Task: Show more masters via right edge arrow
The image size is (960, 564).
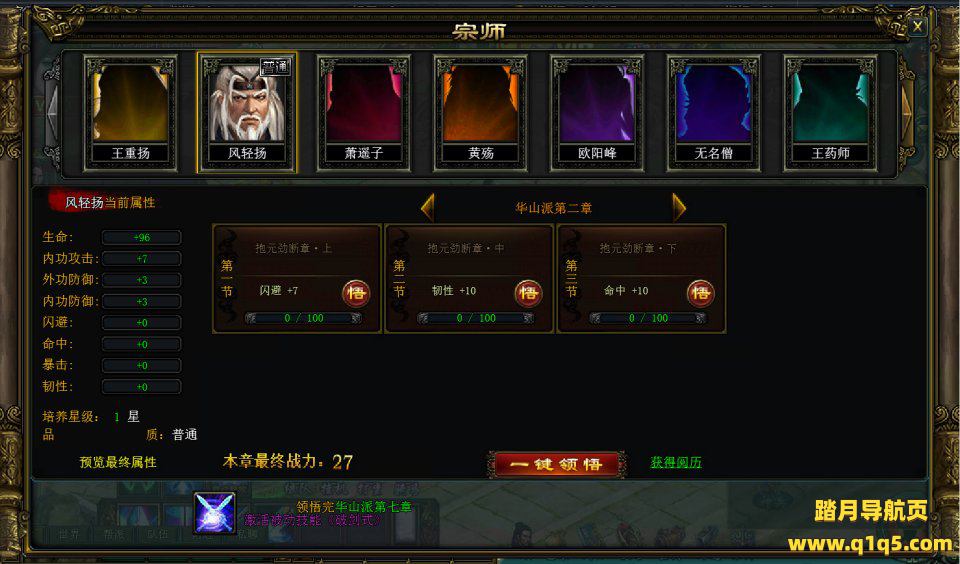Action: 907,113
